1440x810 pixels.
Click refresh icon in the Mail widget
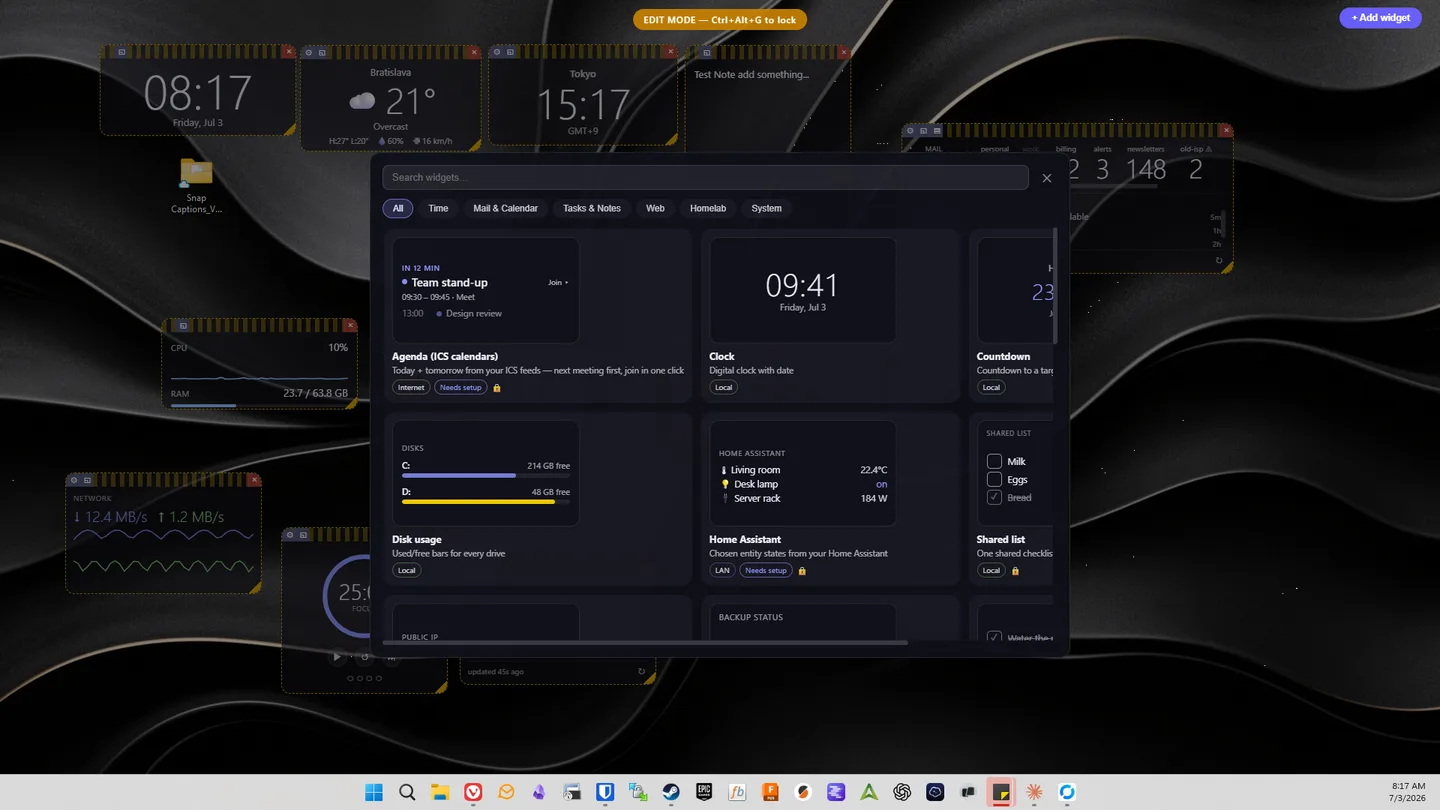1219,261
